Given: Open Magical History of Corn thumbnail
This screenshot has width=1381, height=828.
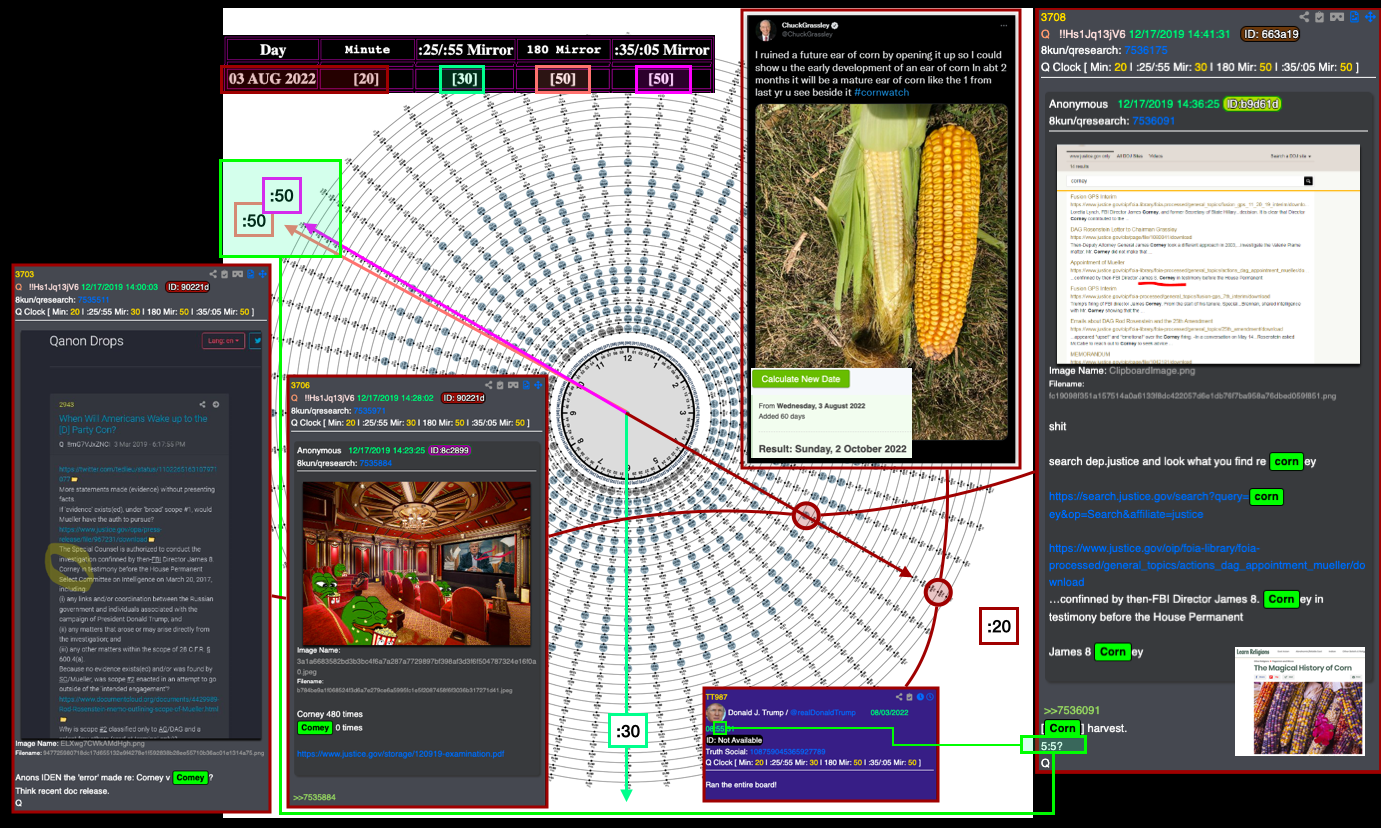Looking at the screenshot, I should coord(1300,700).
